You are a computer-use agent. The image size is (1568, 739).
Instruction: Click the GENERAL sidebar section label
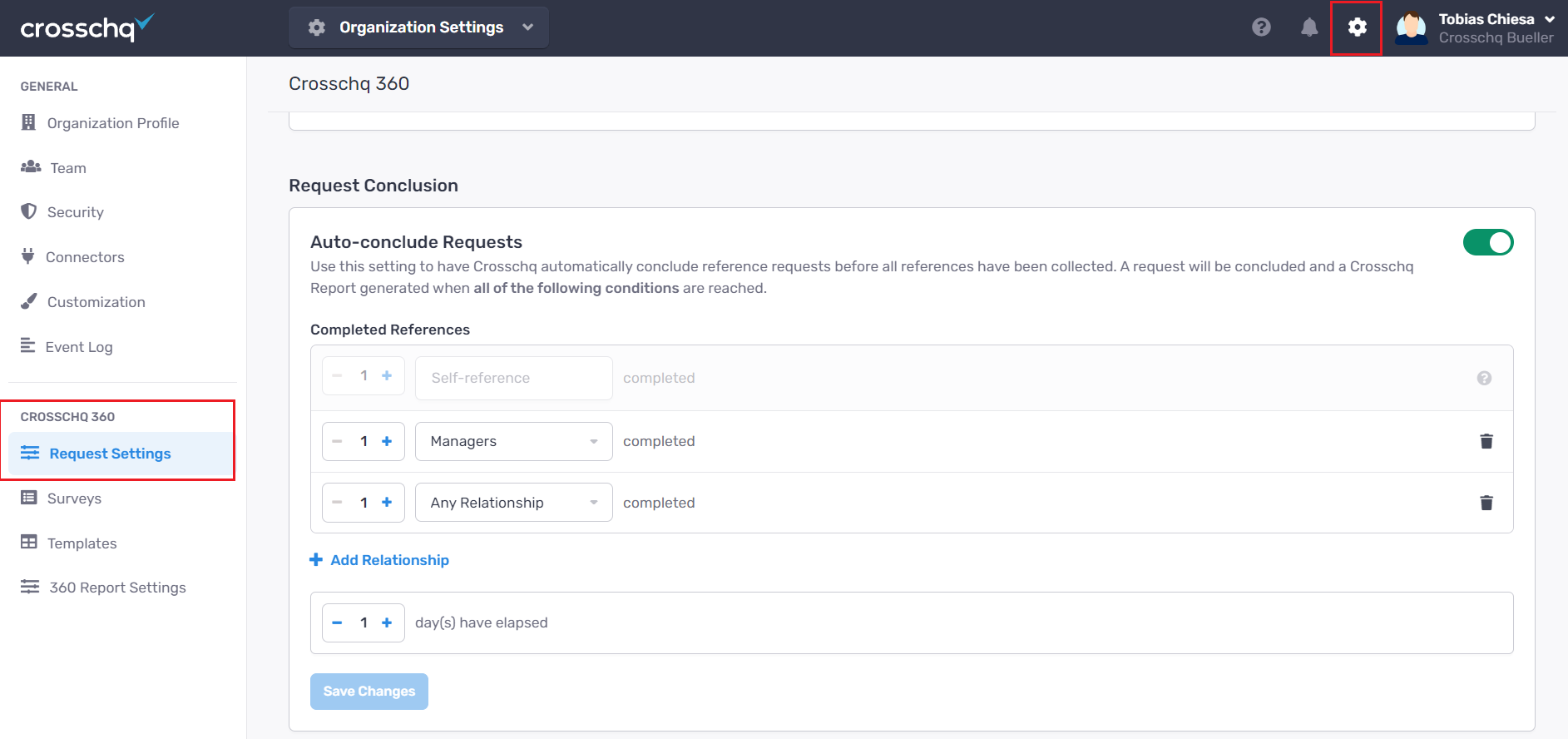point(49,87)
